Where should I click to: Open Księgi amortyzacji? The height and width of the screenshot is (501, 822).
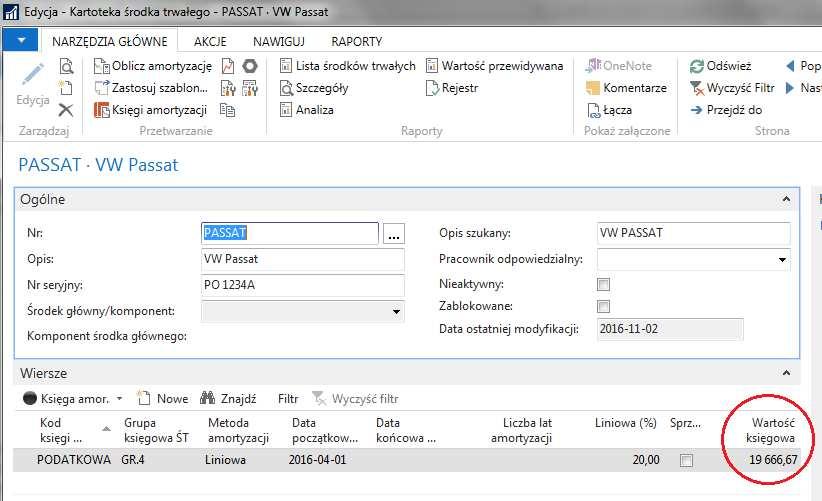(150, 110)
